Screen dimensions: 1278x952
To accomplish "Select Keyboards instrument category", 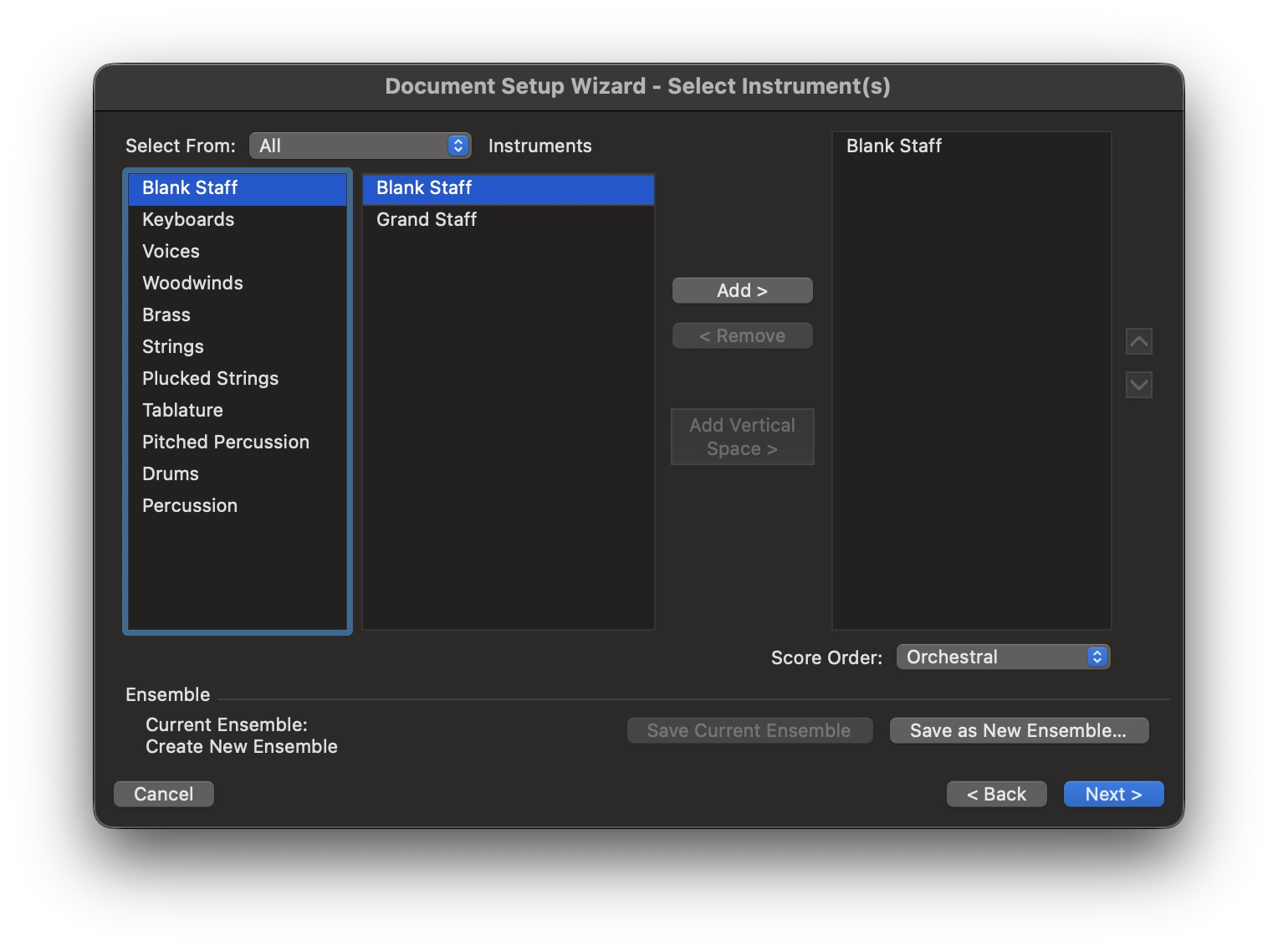I will pyautogui.click(x=188, y=219).
